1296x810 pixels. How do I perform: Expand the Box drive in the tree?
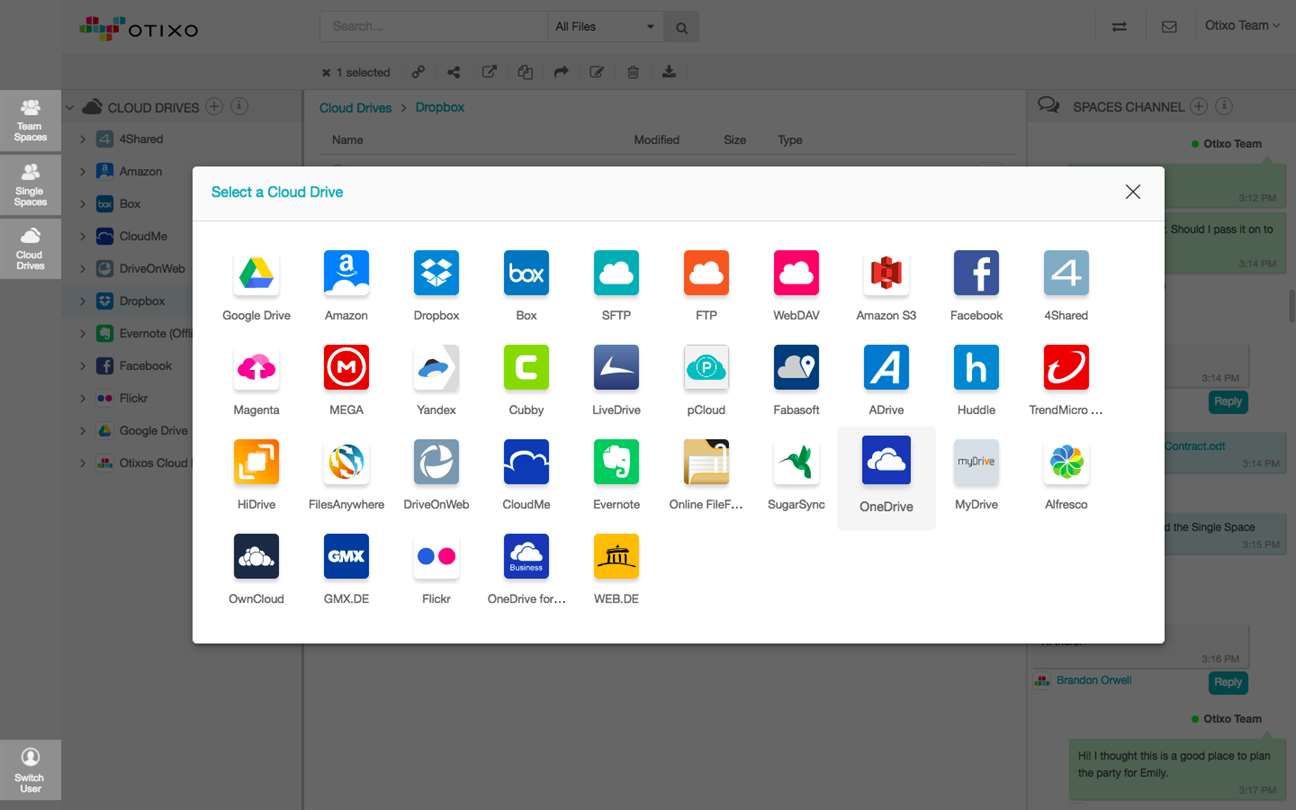point(82,204)
